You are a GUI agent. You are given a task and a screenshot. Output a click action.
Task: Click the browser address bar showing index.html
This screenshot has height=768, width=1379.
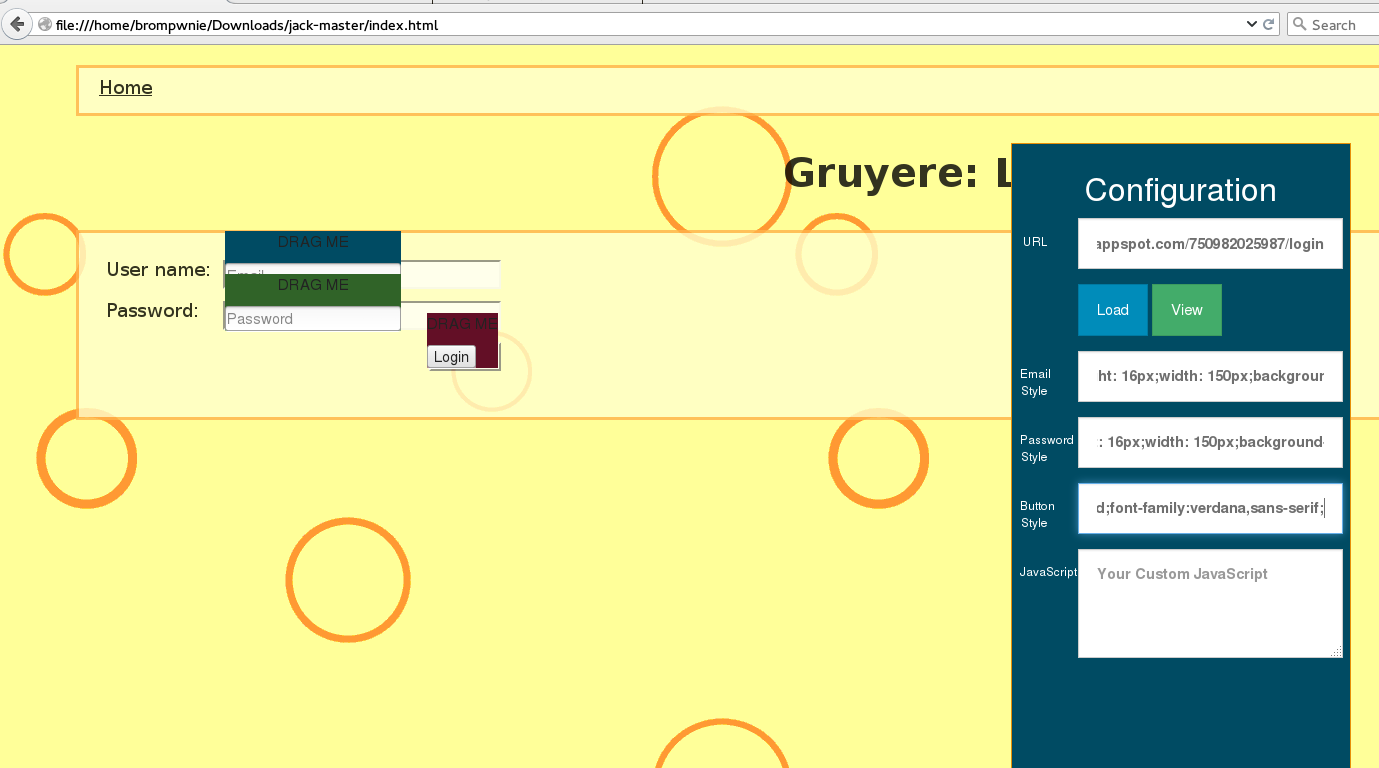pyautogui.click(x=640, y=25)
